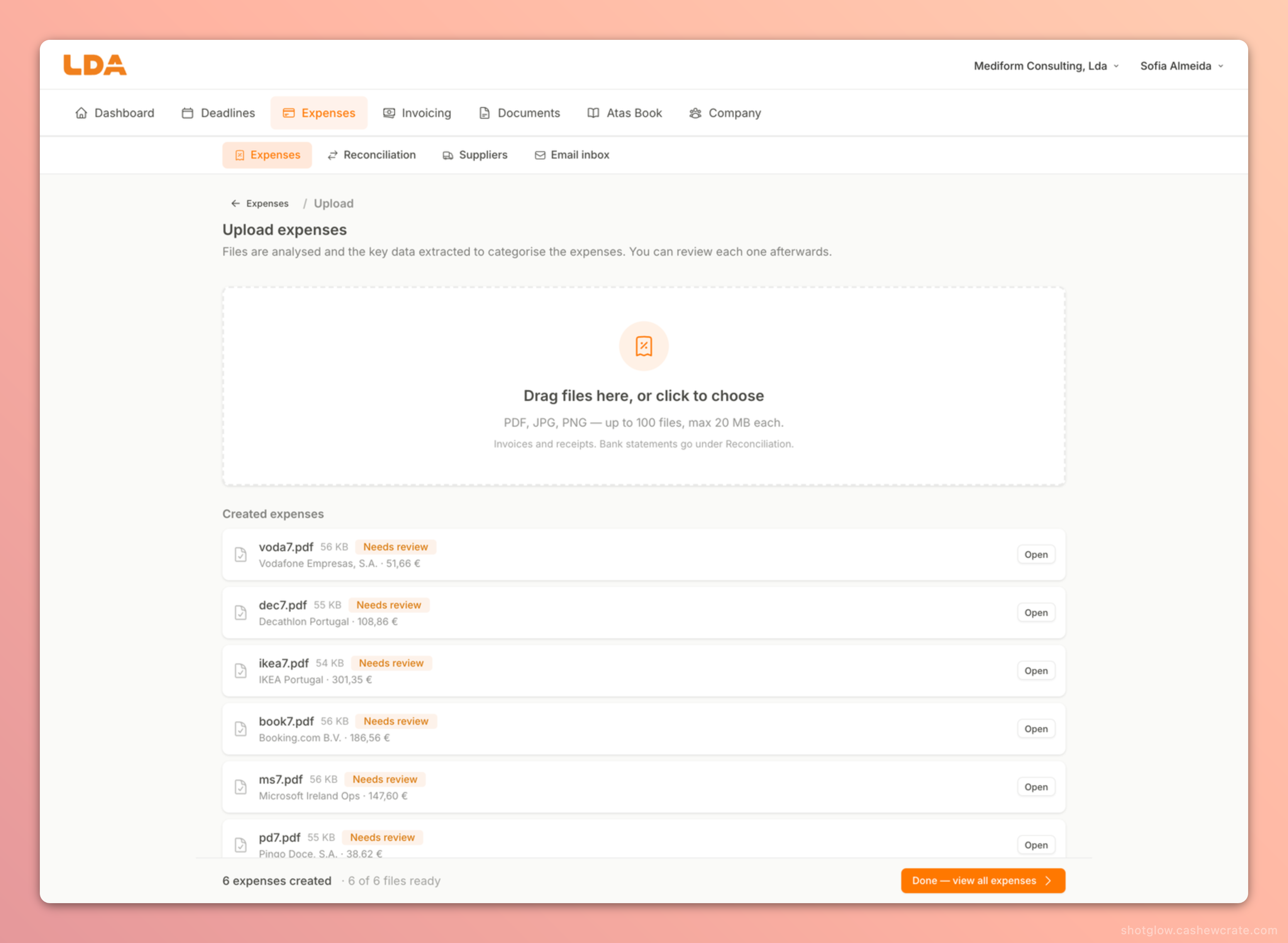Click the Decathlon Portugal · 108,86 € line
Screen dimensions: 1288x943
328,622
